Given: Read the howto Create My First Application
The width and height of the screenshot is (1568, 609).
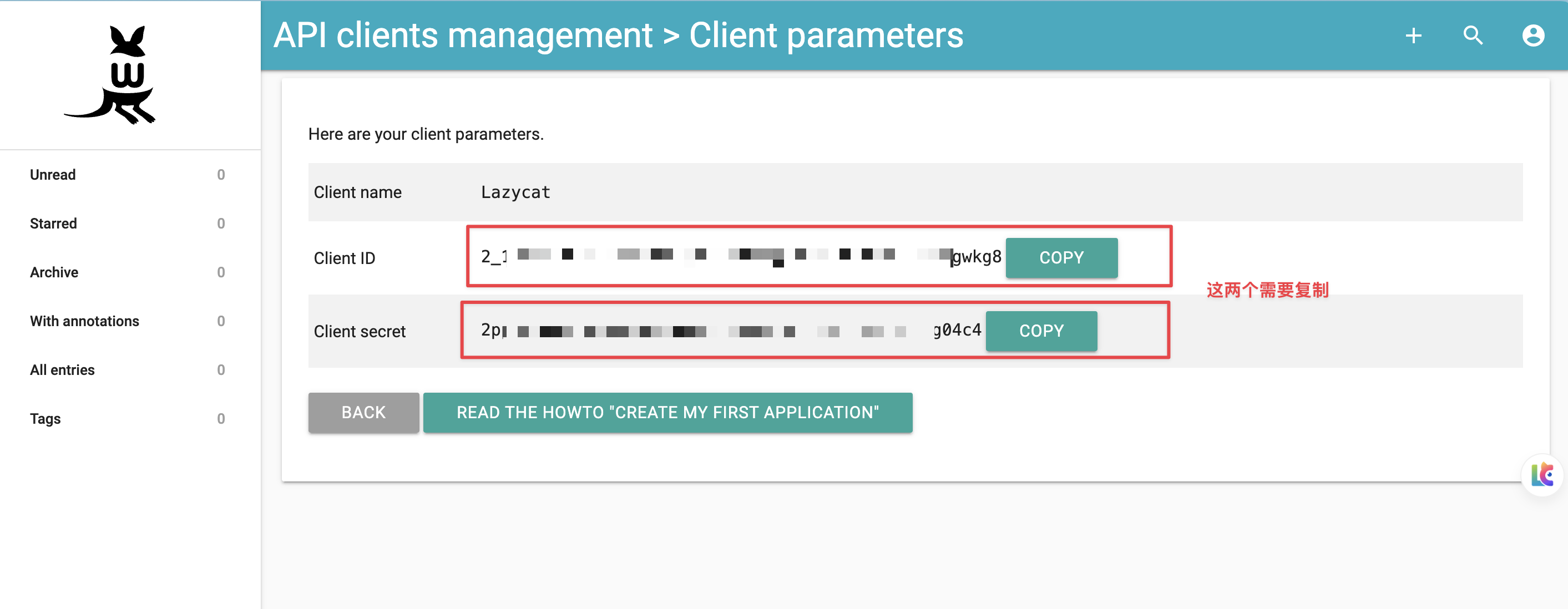Looking at the screenshot, I should click(667, 413).
